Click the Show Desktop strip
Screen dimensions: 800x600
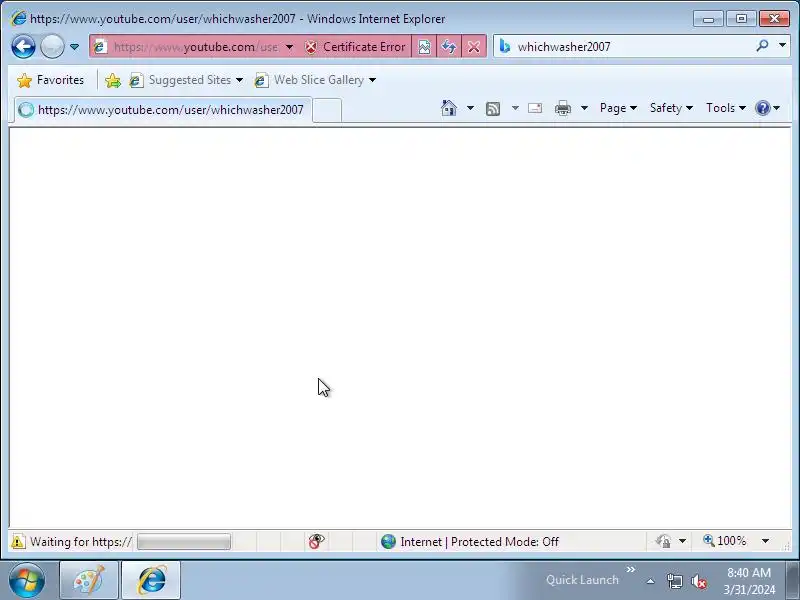793,580
